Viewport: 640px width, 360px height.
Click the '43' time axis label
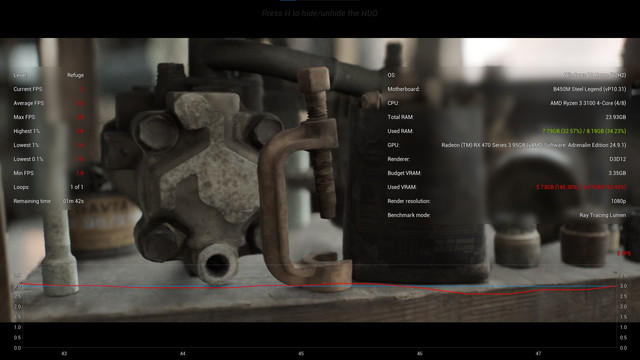64,353
